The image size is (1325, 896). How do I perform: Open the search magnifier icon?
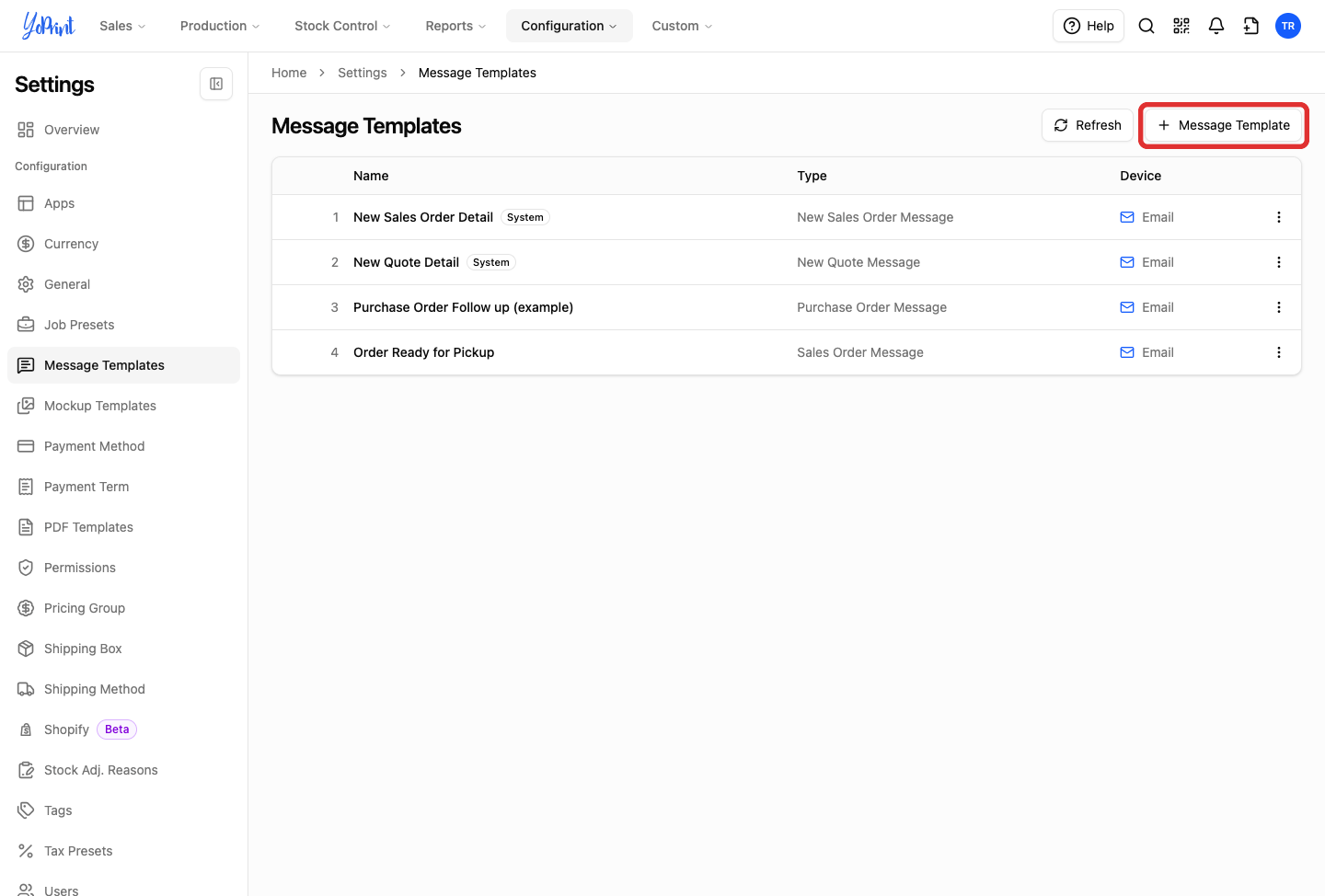pos(1146,26)
